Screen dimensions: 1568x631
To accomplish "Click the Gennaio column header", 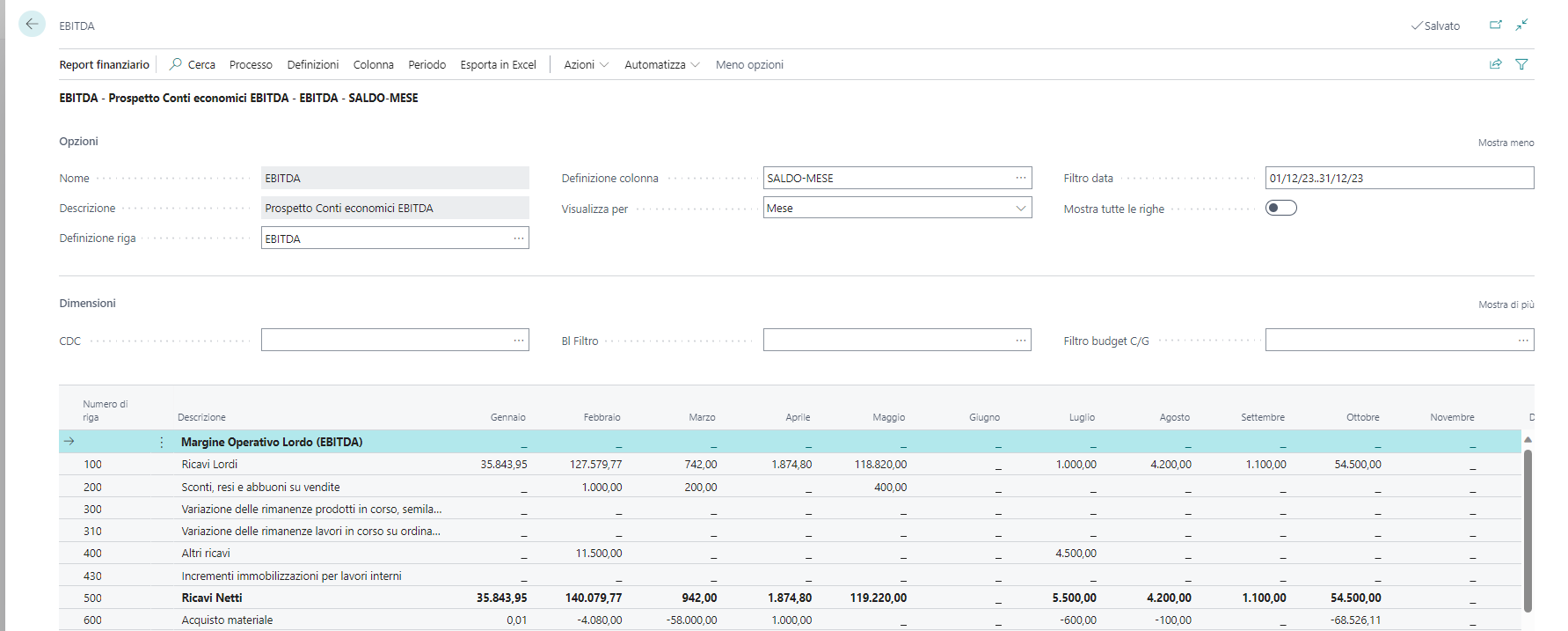I will (x=507, y=417).
